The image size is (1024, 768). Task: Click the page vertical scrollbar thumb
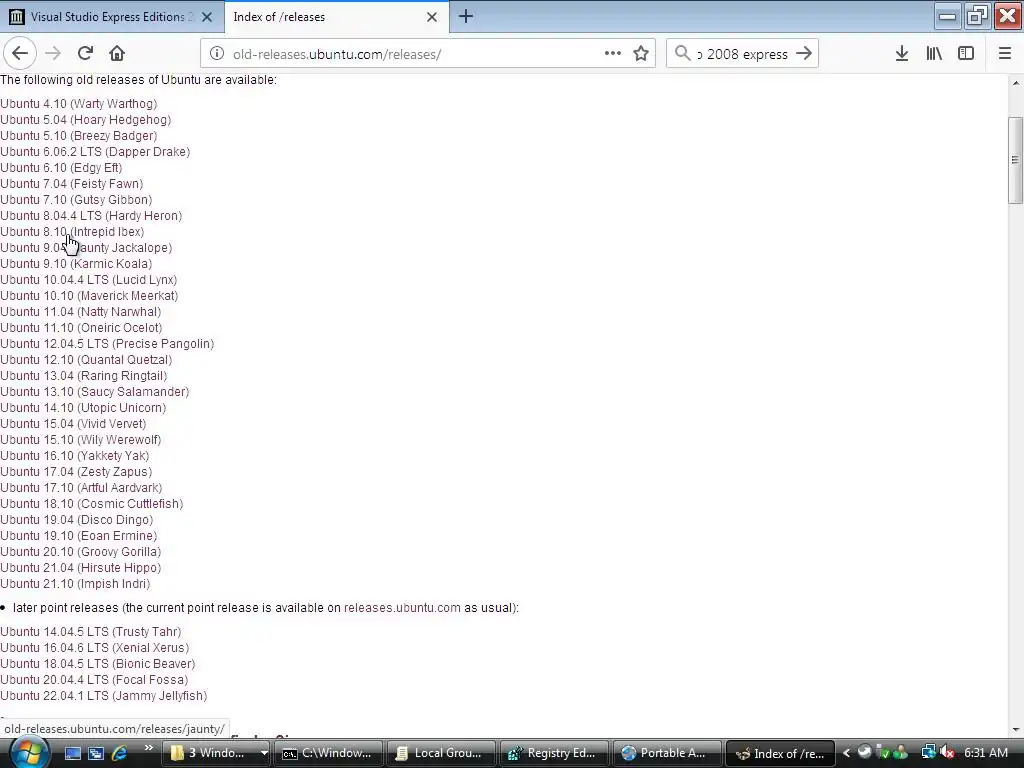[1015, 160]
